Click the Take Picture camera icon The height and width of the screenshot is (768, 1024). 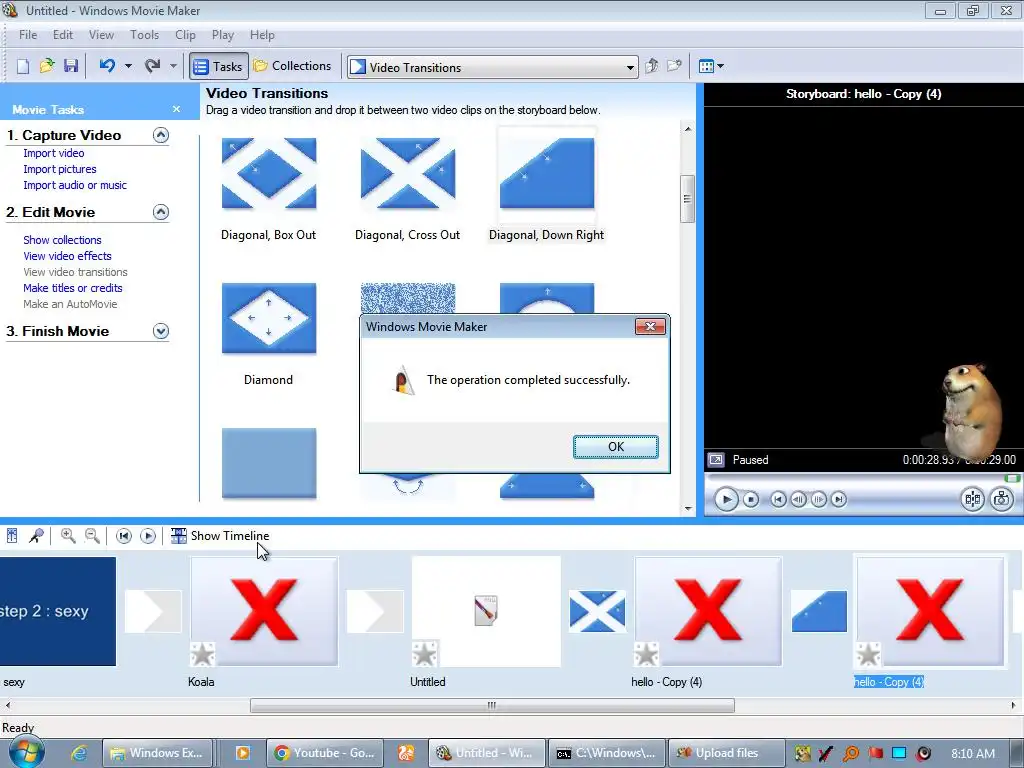coord(1001,500)
